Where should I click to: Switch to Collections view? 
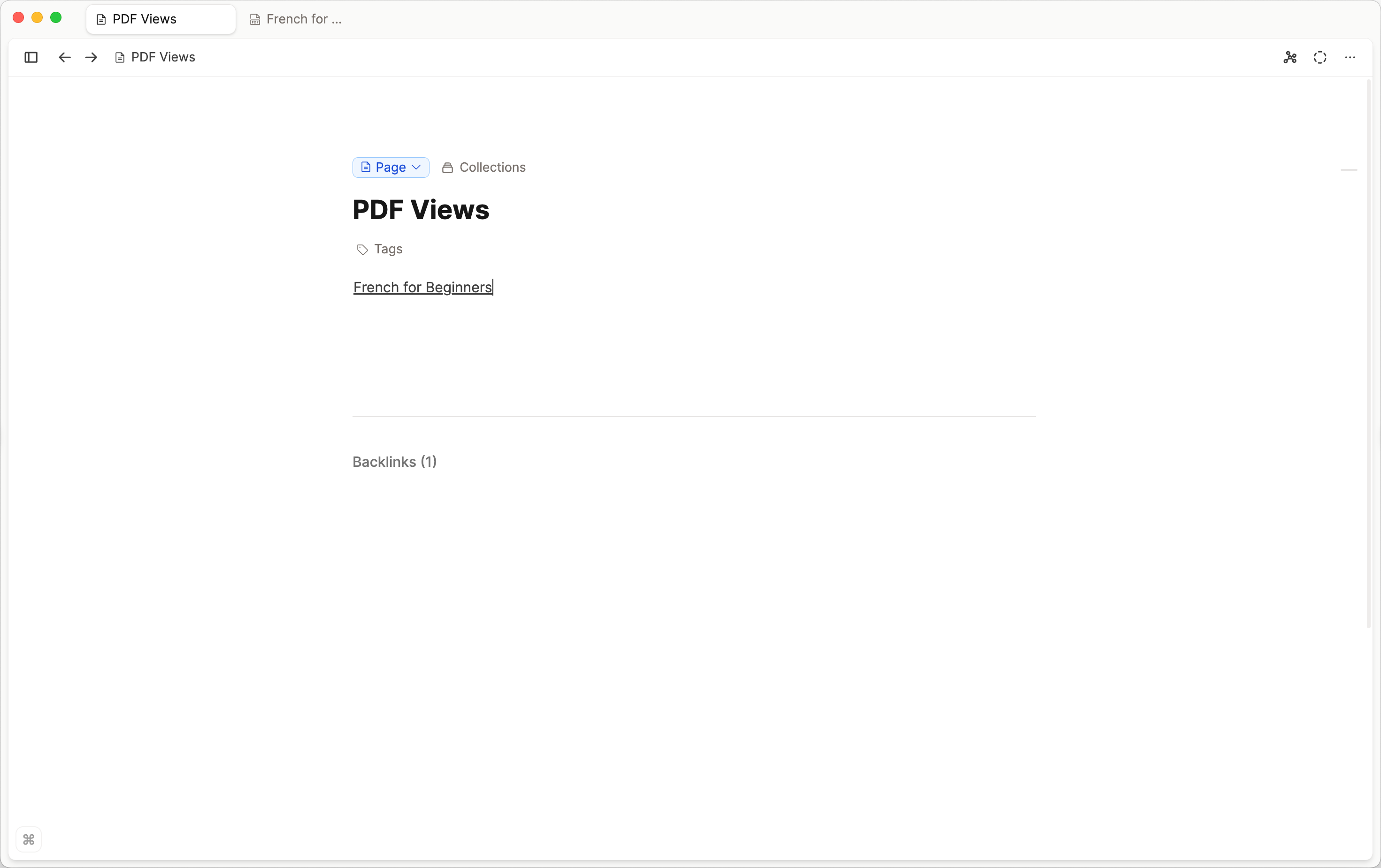(483, 167)
